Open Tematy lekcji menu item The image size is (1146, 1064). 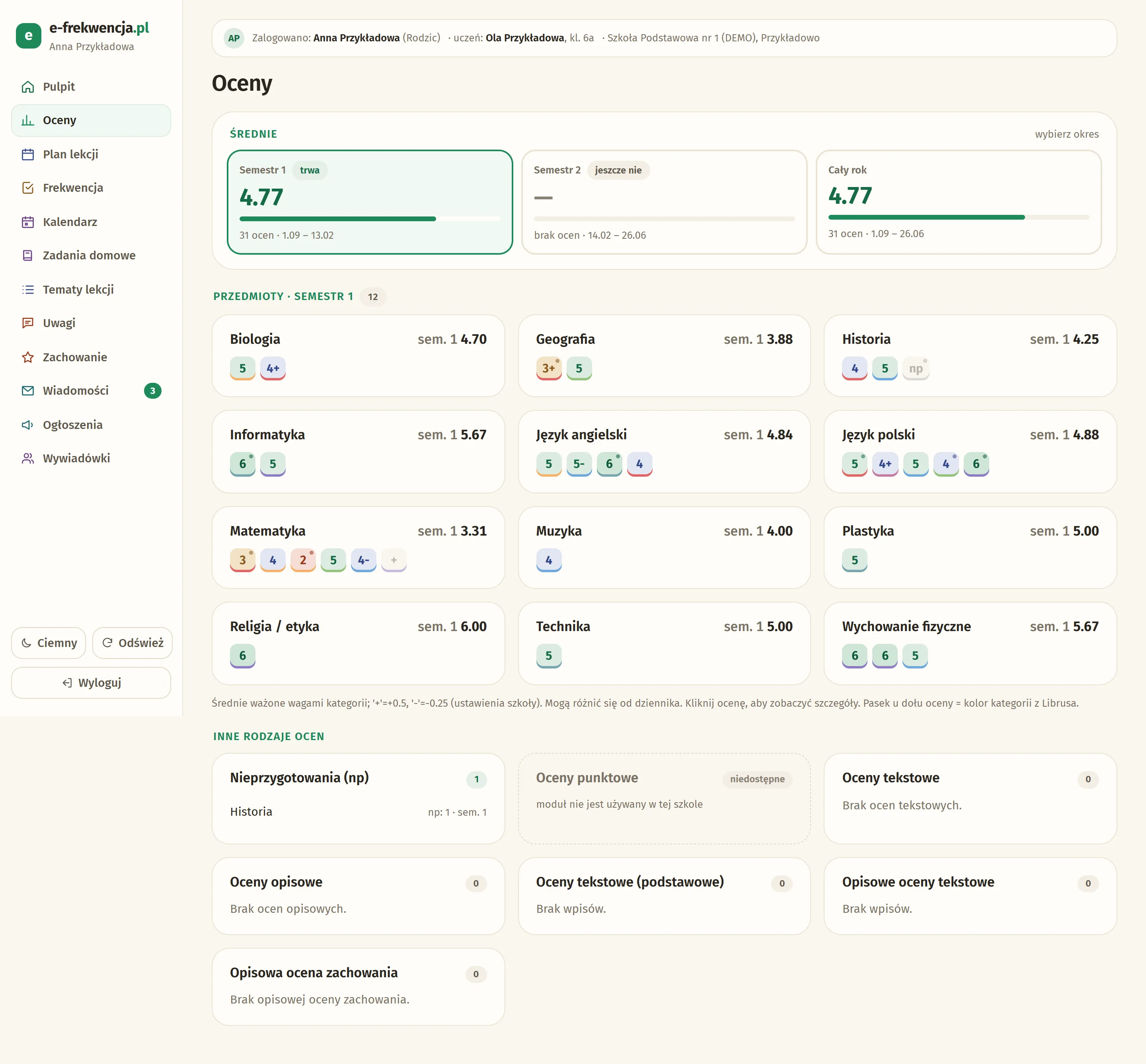coord(91,290)
